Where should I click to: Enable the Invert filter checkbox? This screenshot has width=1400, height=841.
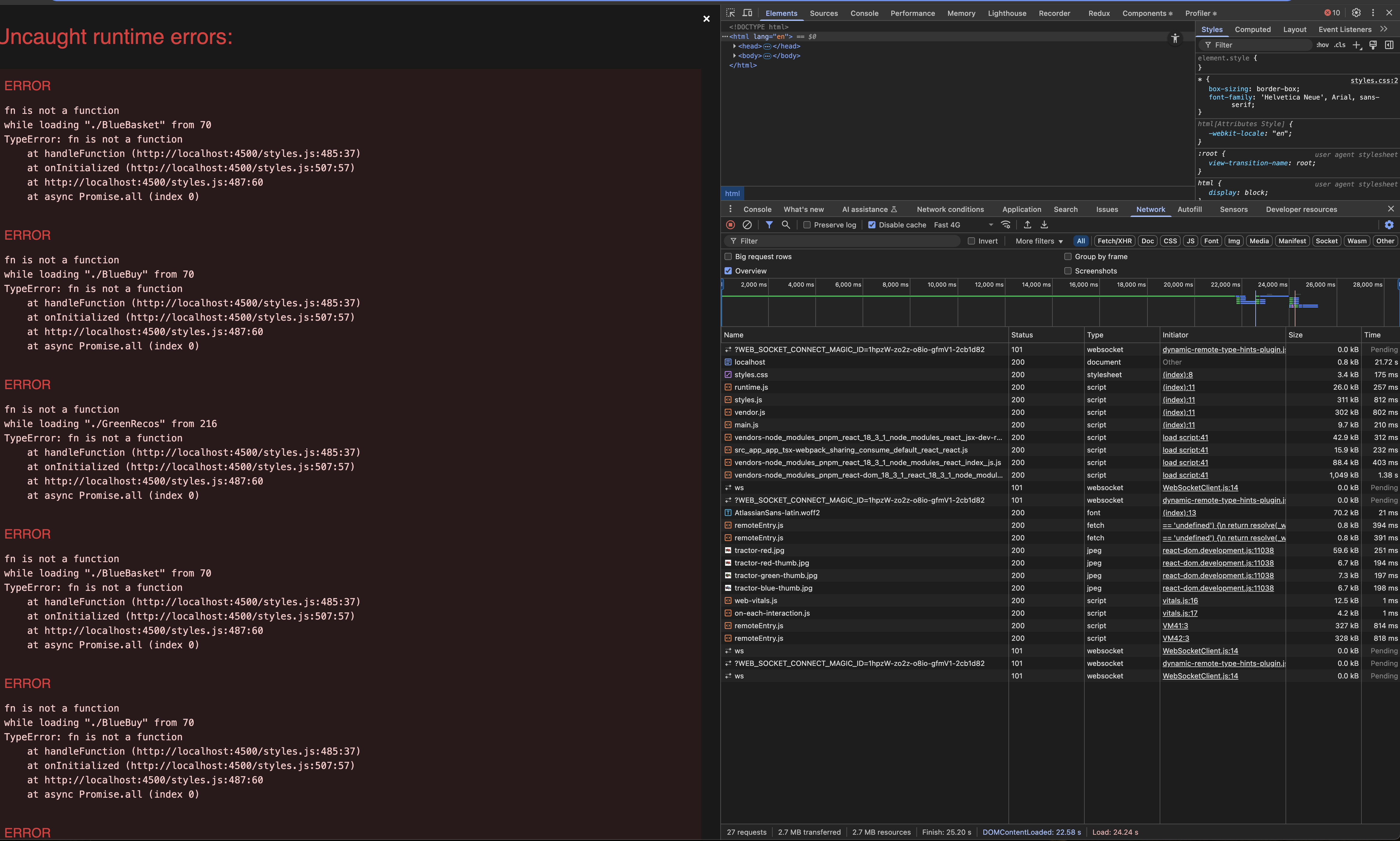(972, 241)
